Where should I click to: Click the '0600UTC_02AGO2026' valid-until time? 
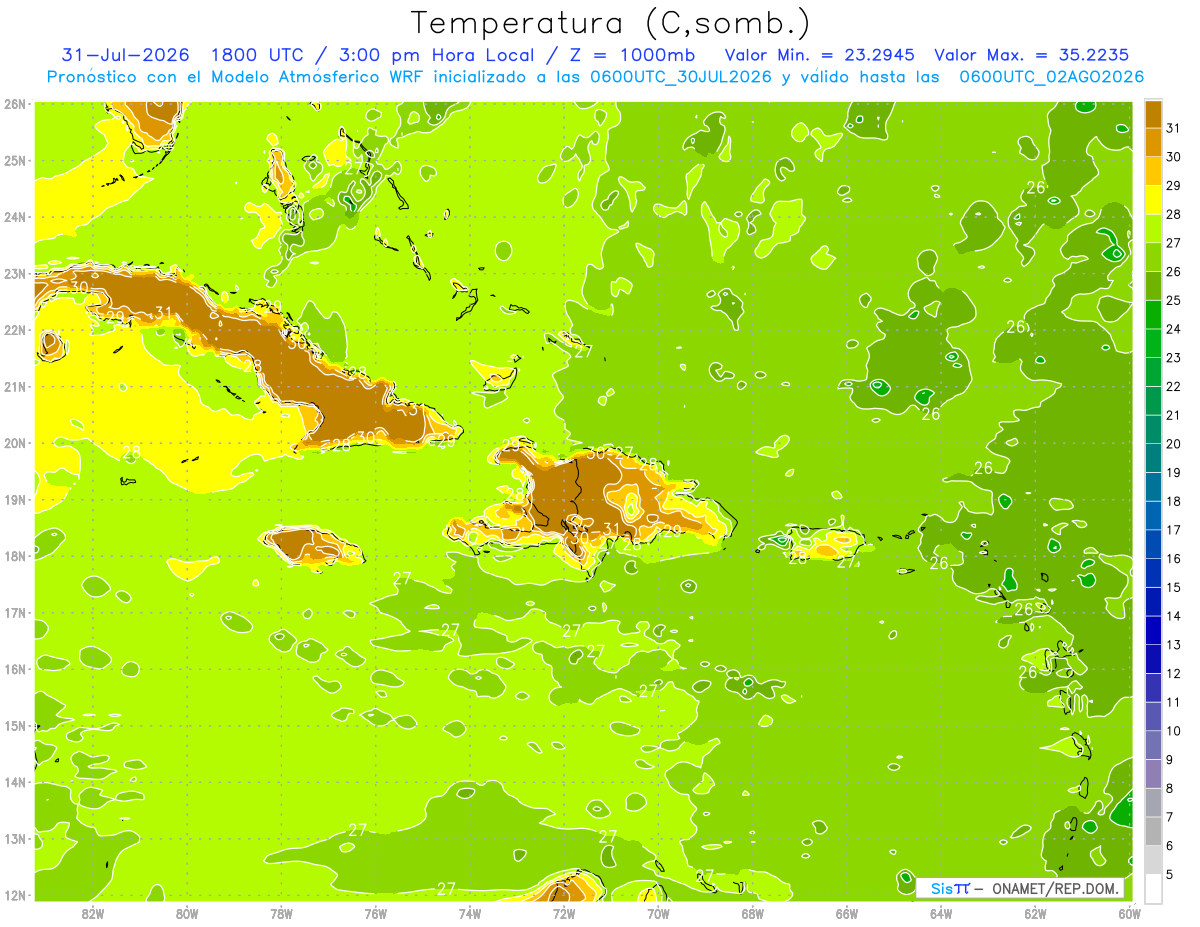pos(1051,77)
